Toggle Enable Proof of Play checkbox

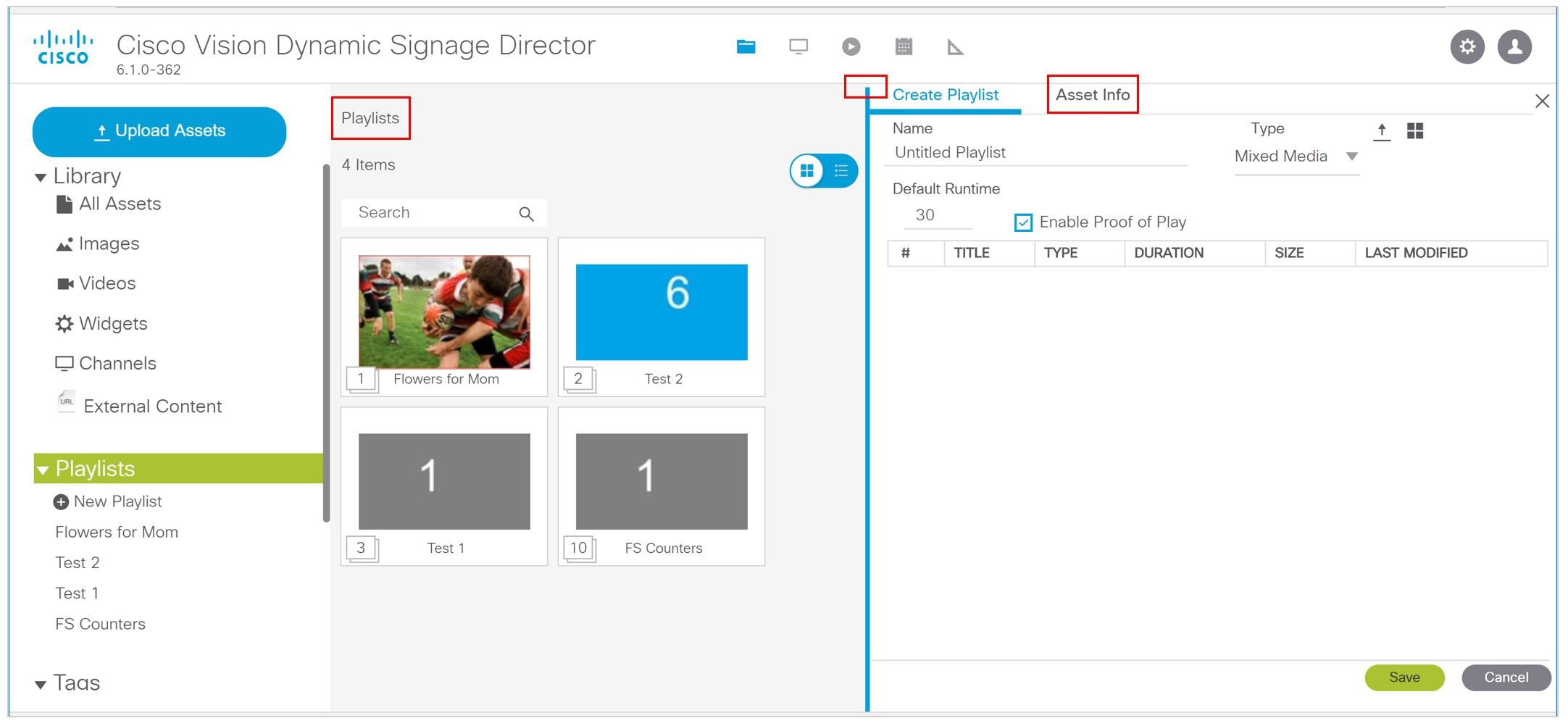[x=1023, y=222]
